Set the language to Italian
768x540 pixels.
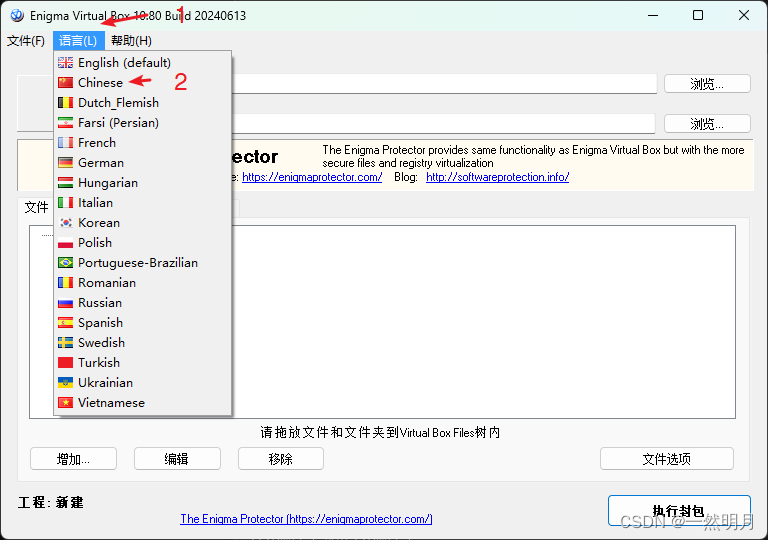click(x=142, y=203)
